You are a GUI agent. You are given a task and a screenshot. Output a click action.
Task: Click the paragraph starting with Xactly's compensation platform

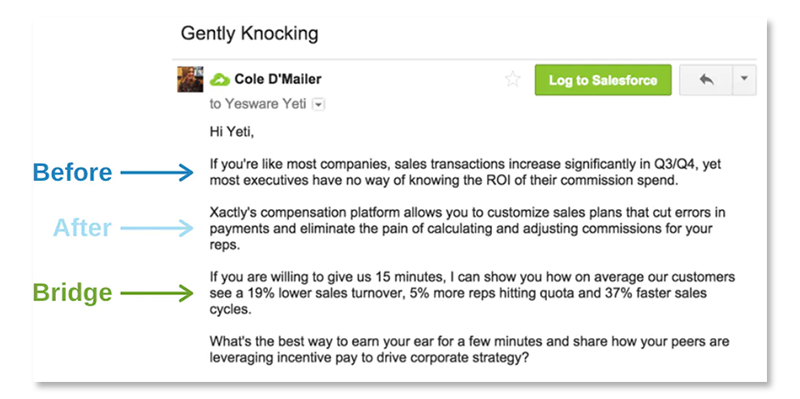[467, 229]
